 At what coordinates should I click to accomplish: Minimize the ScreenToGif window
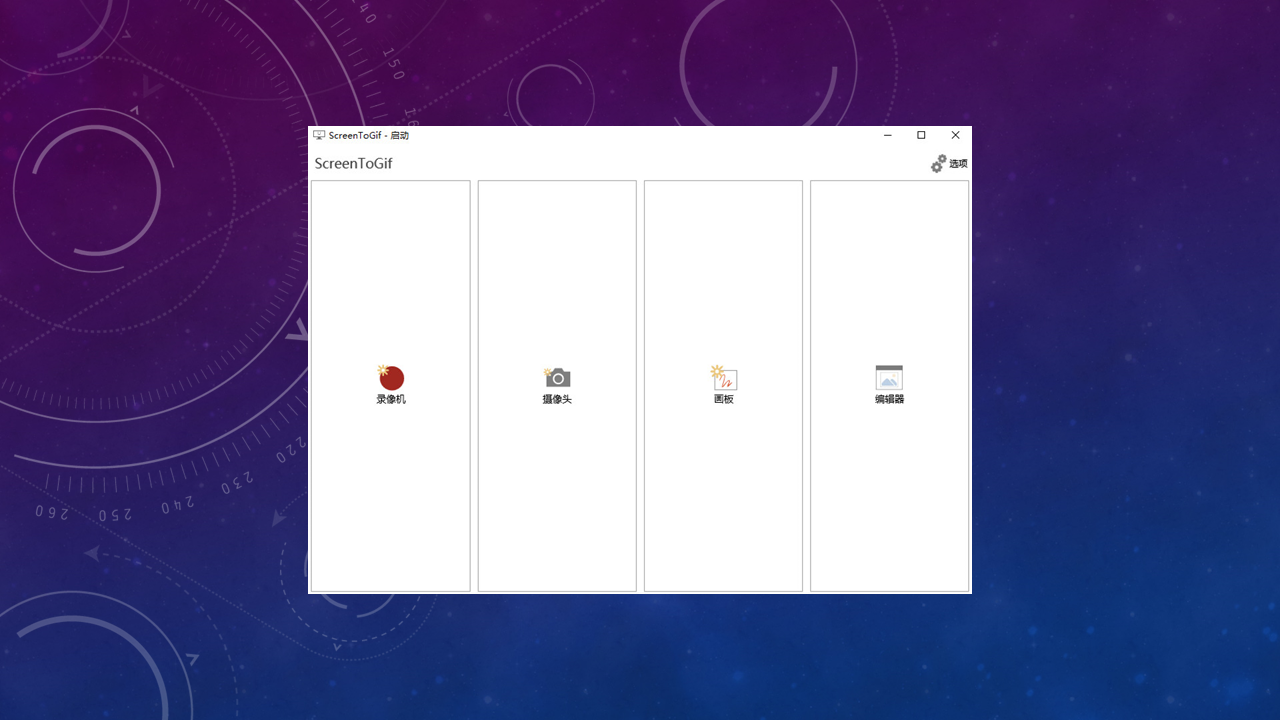click(888, 135)
